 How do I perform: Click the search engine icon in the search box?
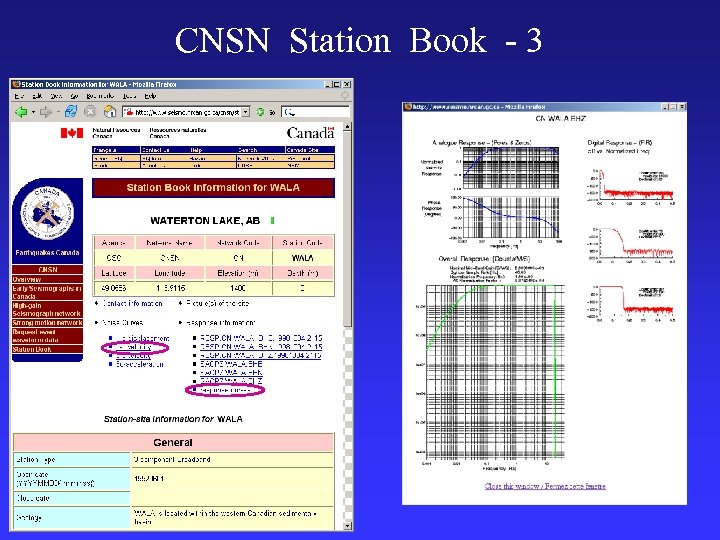coord(289,112)
